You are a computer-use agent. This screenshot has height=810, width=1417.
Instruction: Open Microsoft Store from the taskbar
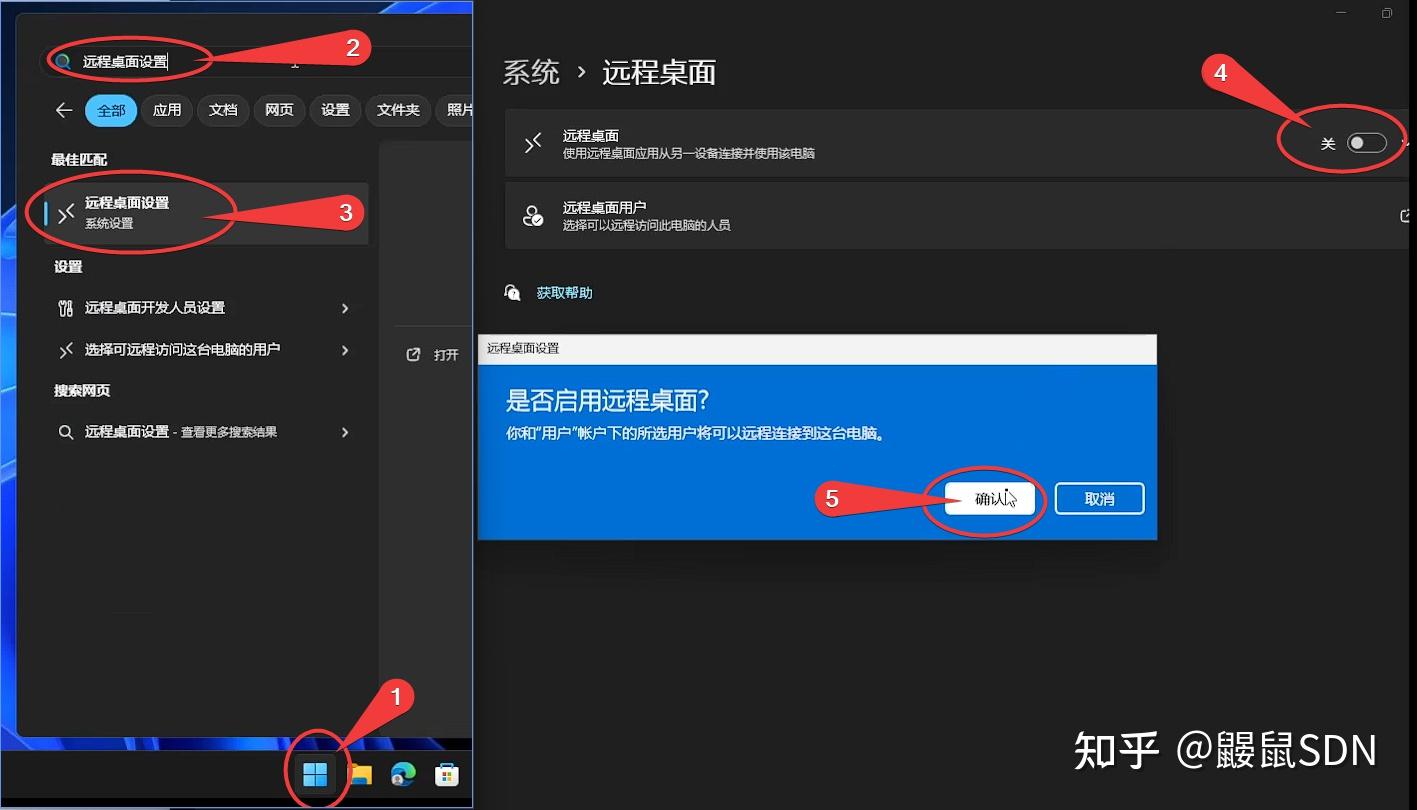point(446,774)
